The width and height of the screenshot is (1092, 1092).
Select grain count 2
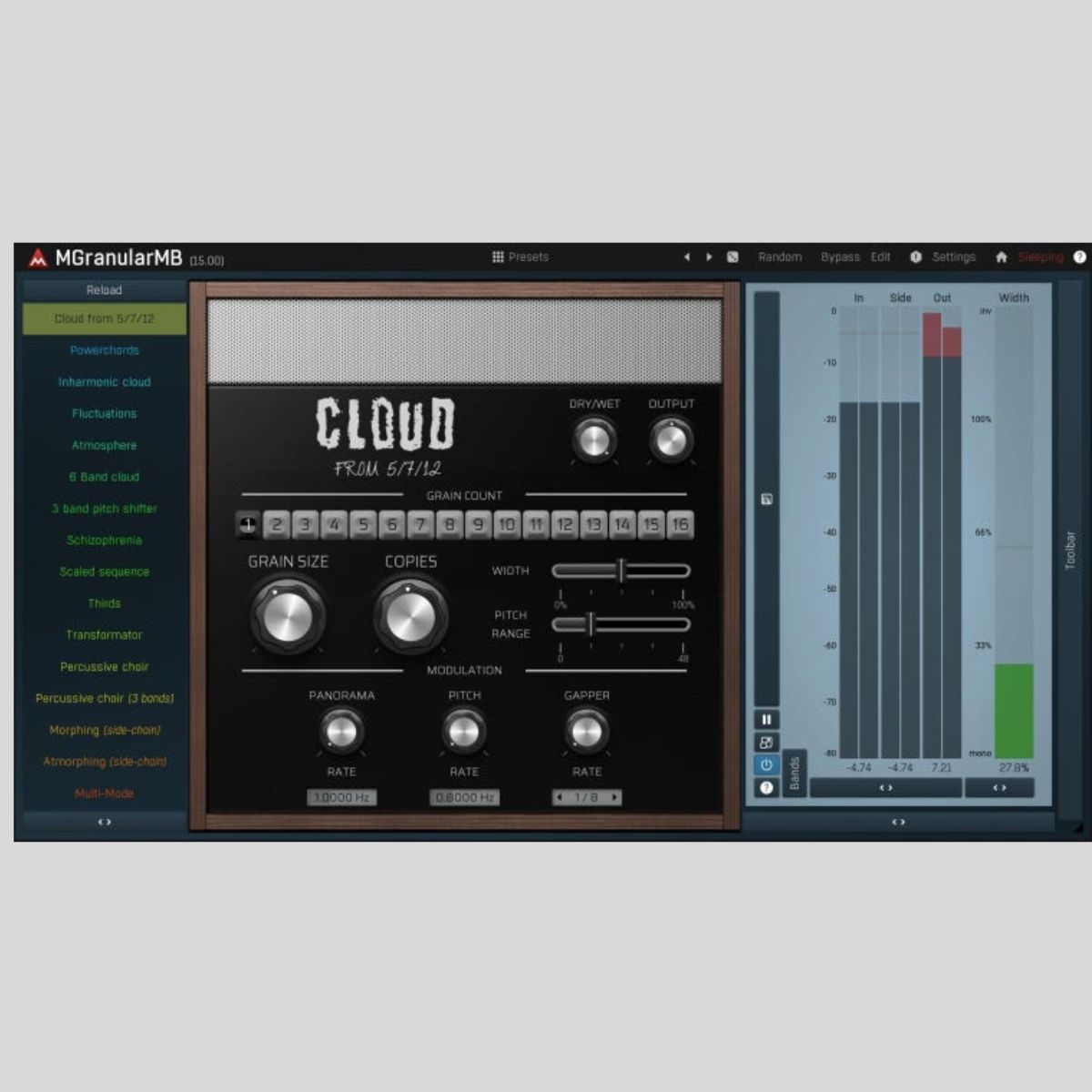(x=276, y=524)
